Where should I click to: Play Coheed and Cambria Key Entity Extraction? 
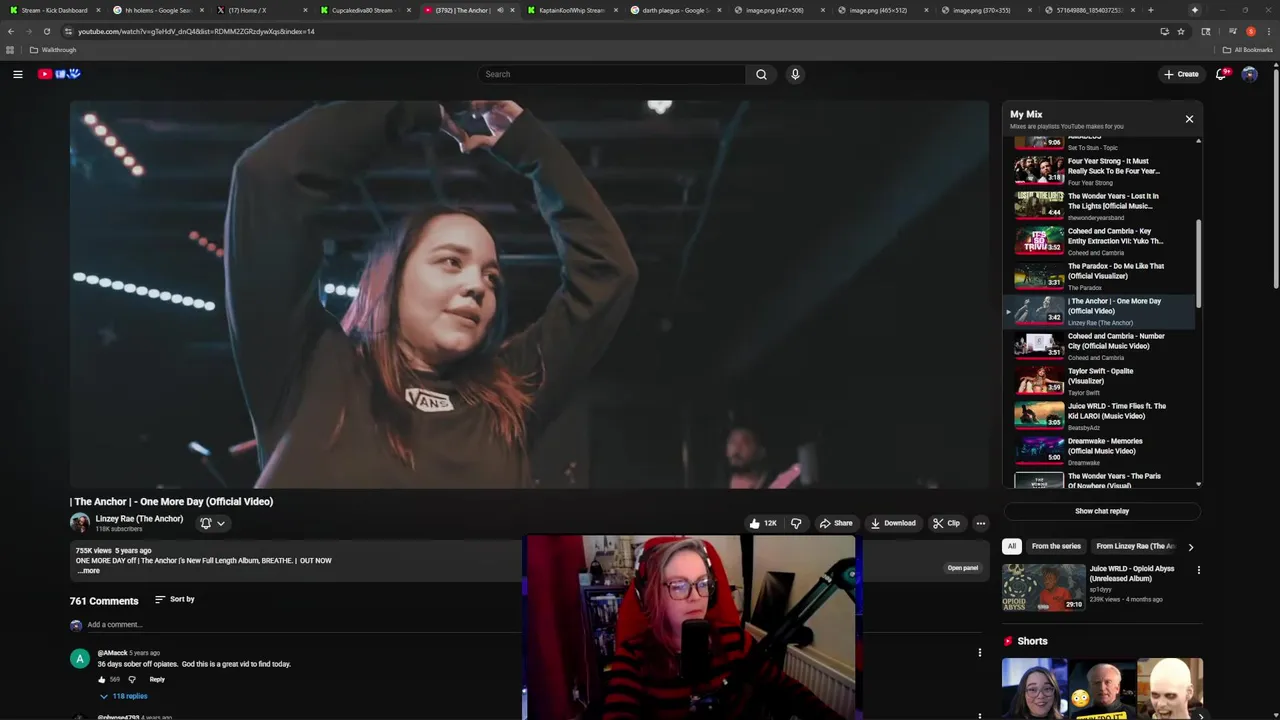click(1098, 241)
